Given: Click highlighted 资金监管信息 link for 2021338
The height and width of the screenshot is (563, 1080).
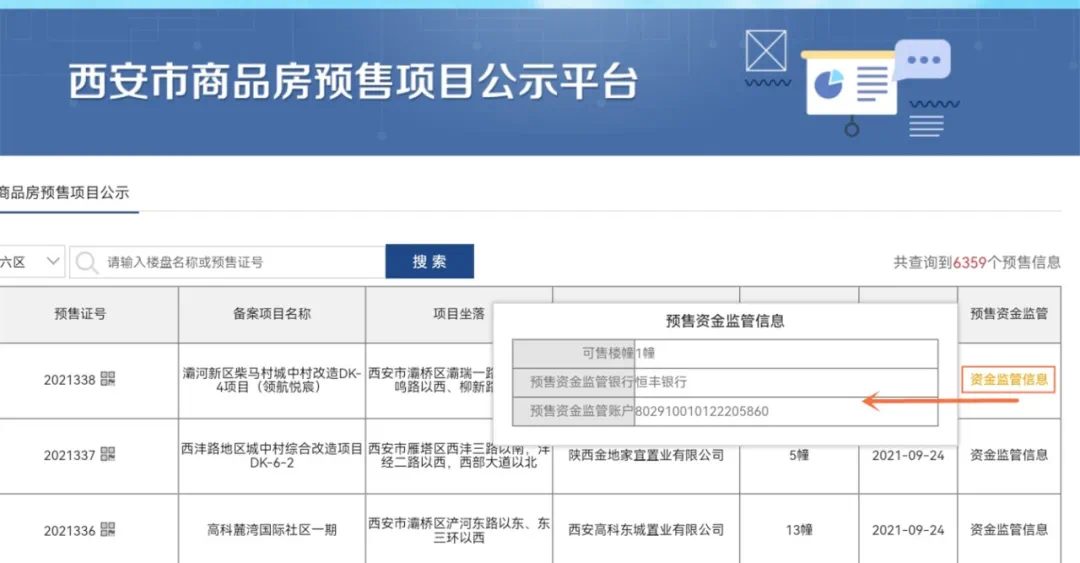Looking at the screenshot, I should click(1008, 379).
